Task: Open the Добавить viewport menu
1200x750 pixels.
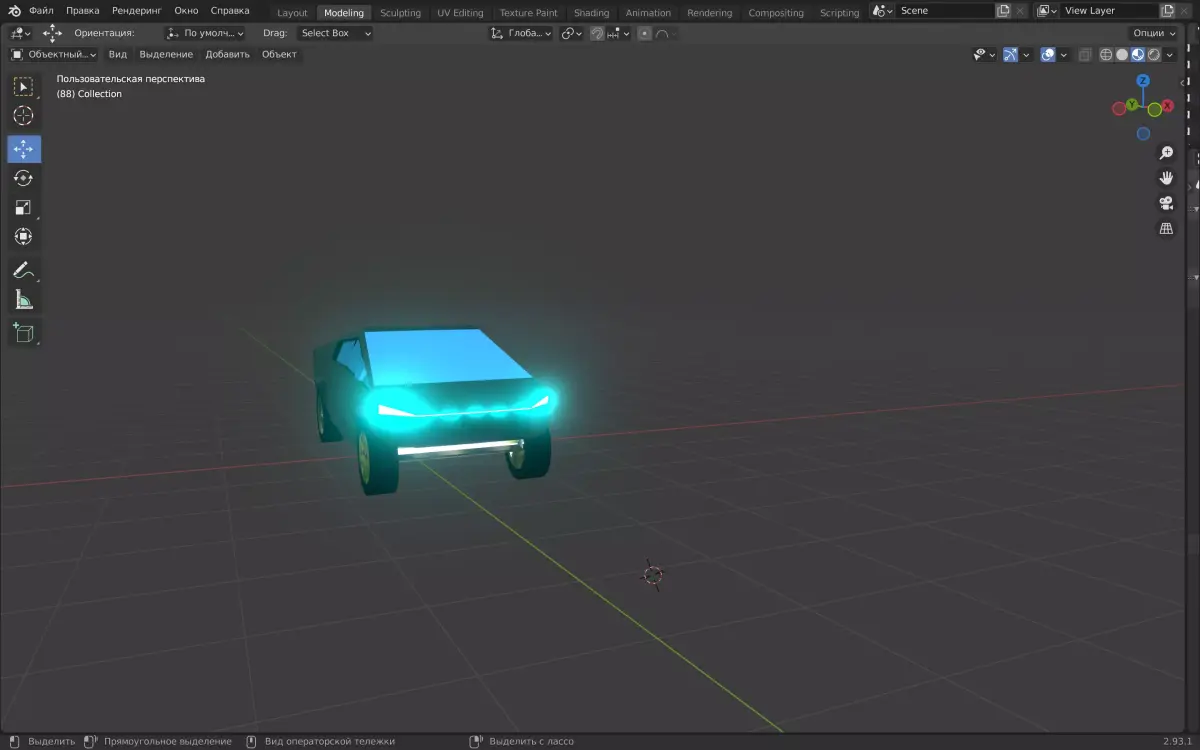Action: (x=227, y=54)
